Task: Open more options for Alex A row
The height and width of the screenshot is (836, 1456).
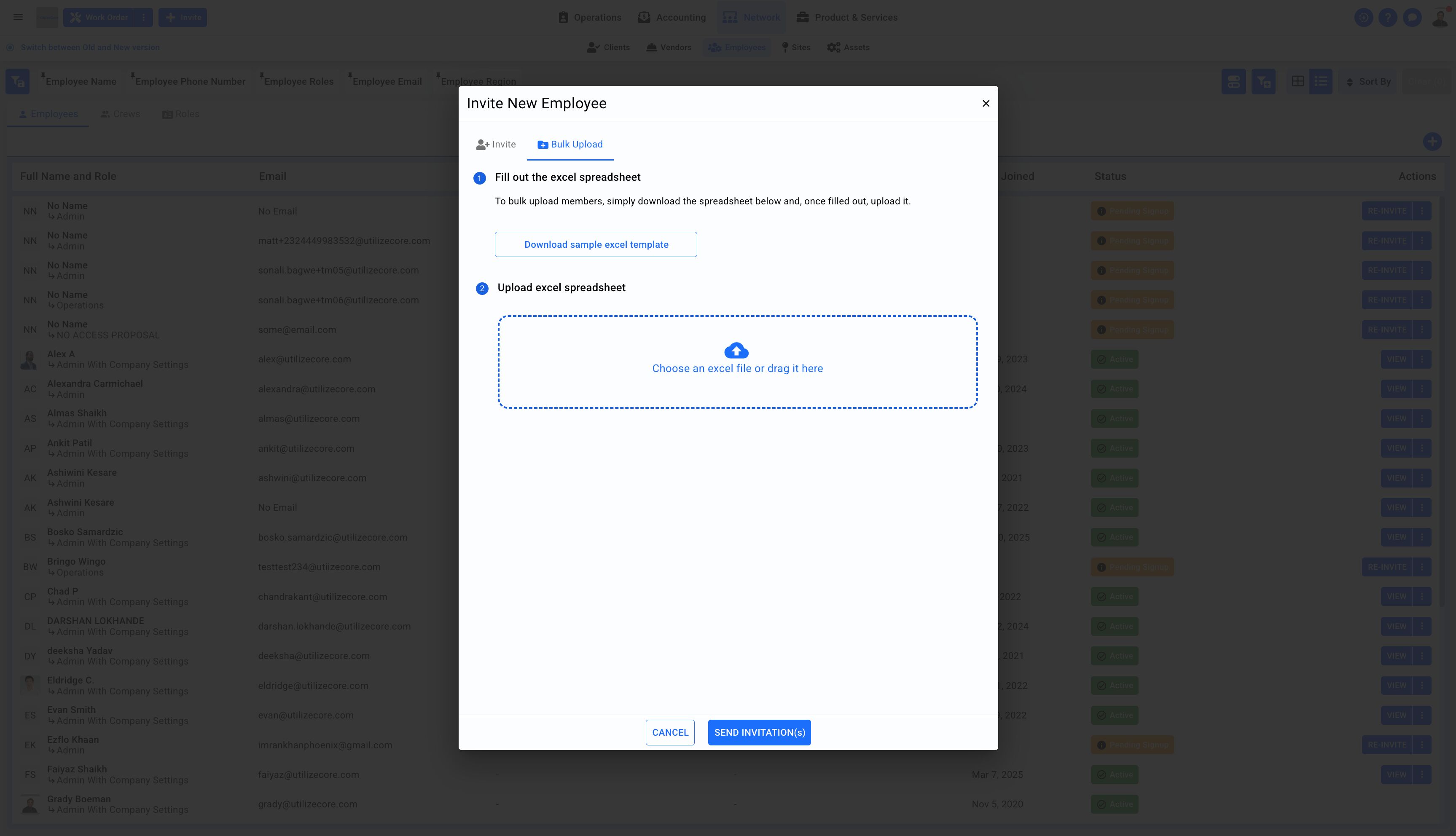Action: (1422, 359)
